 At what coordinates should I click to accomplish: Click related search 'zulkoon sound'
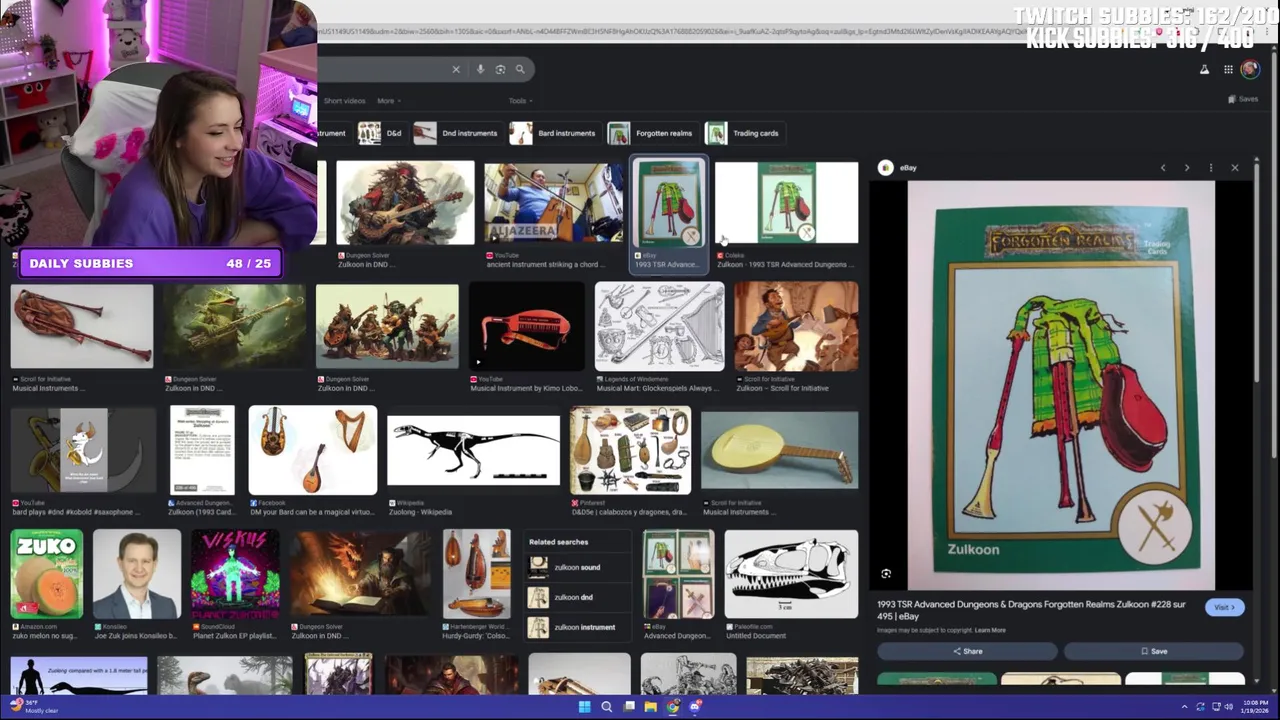point(576,567)
